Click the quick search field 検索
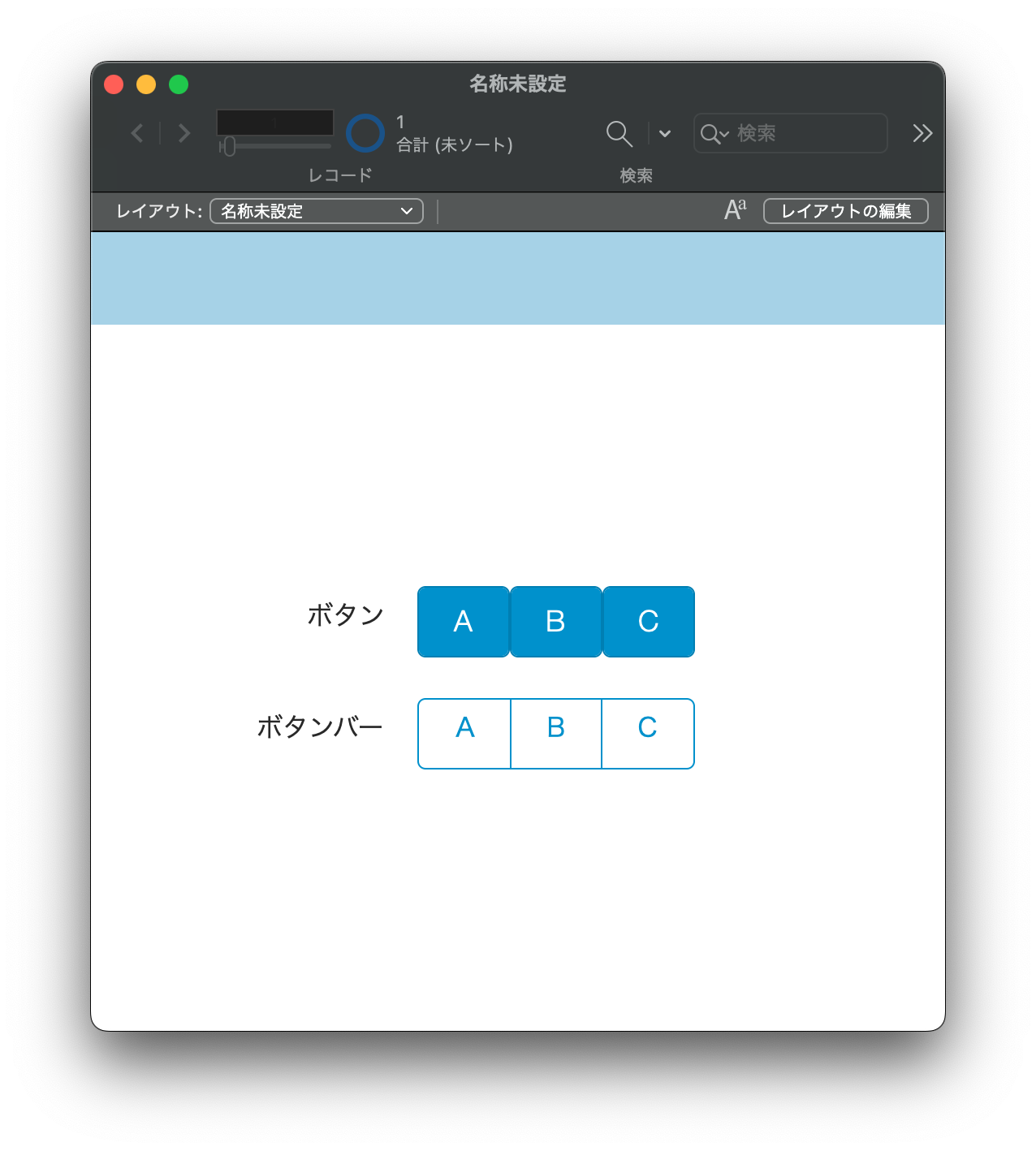Screen dimensions: 1036x1151 pos(790,133)
